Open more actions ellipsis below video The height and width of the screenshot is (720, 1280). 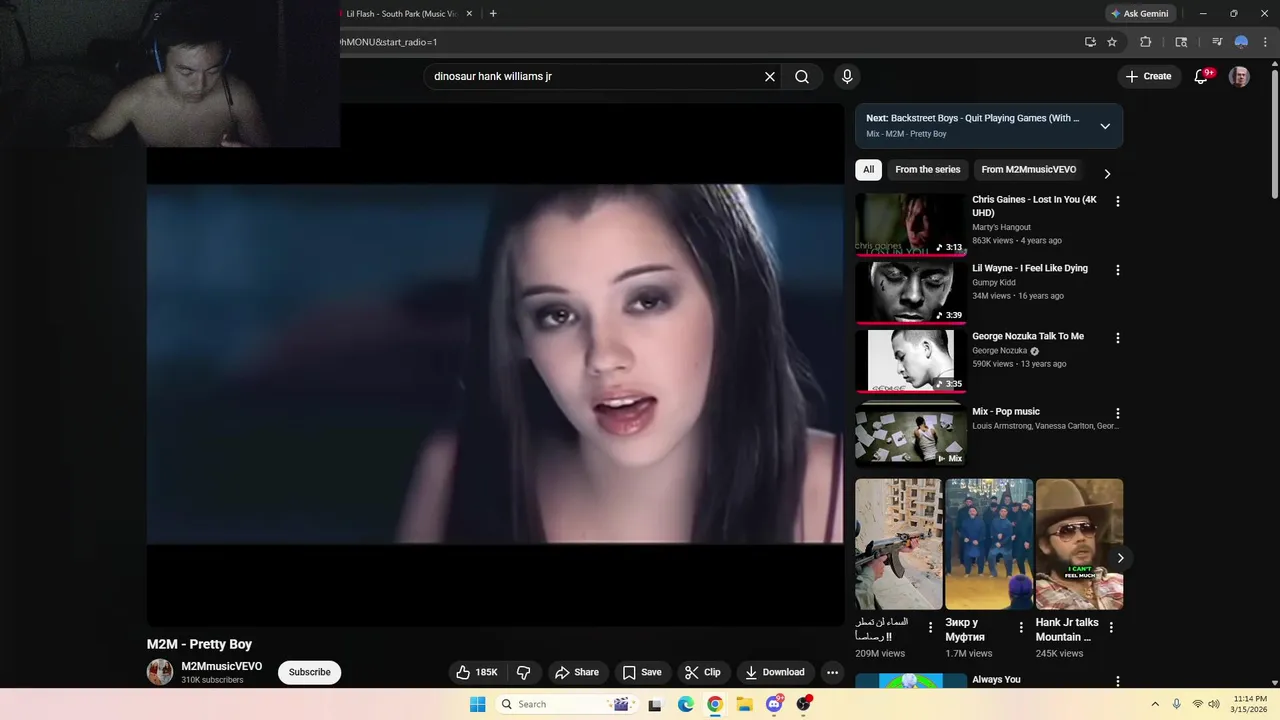pyautogui.click(x=832, y=673)
